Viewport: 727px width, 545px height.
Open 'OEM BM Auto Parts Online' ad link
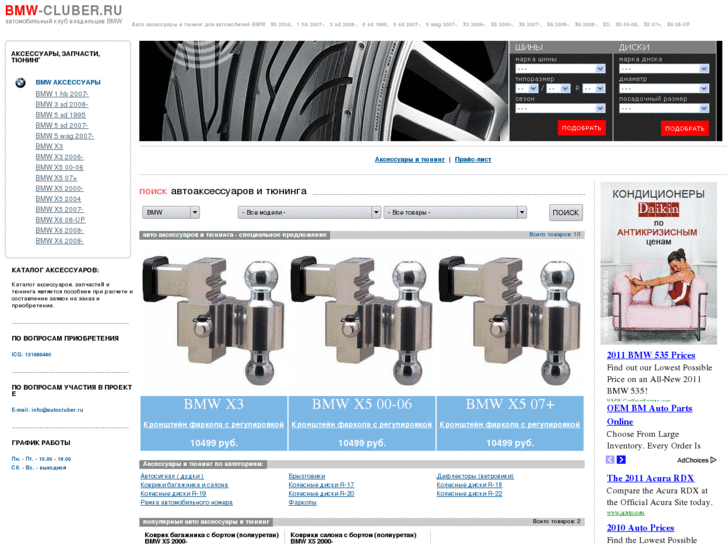pyautogui.click(x=649, y=415)
